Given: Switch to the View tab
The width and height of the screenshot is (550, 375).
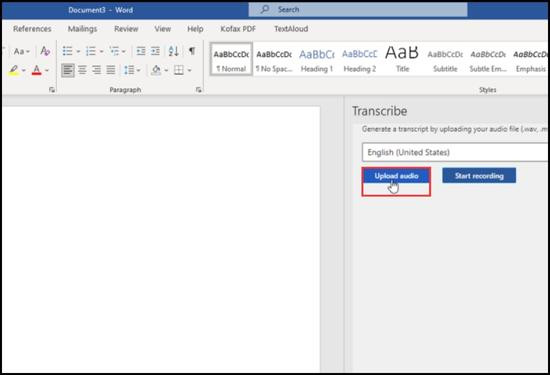Looking at the screenshot, I should click(163, 29).
